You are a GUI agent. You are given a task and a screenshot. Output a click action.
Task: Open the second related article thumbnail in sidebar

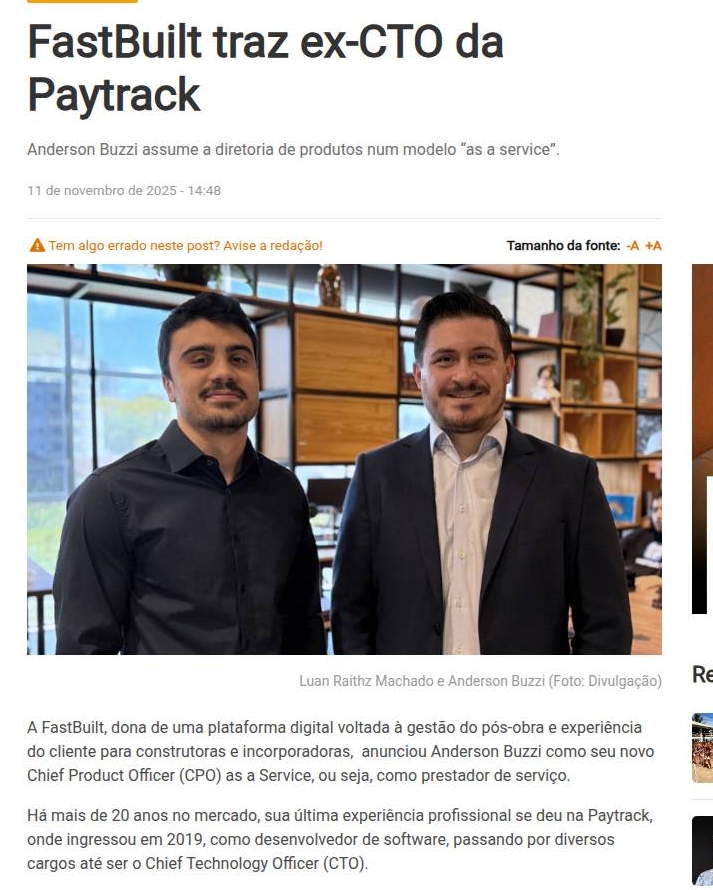pyautogui.click(x=702, y=850)
